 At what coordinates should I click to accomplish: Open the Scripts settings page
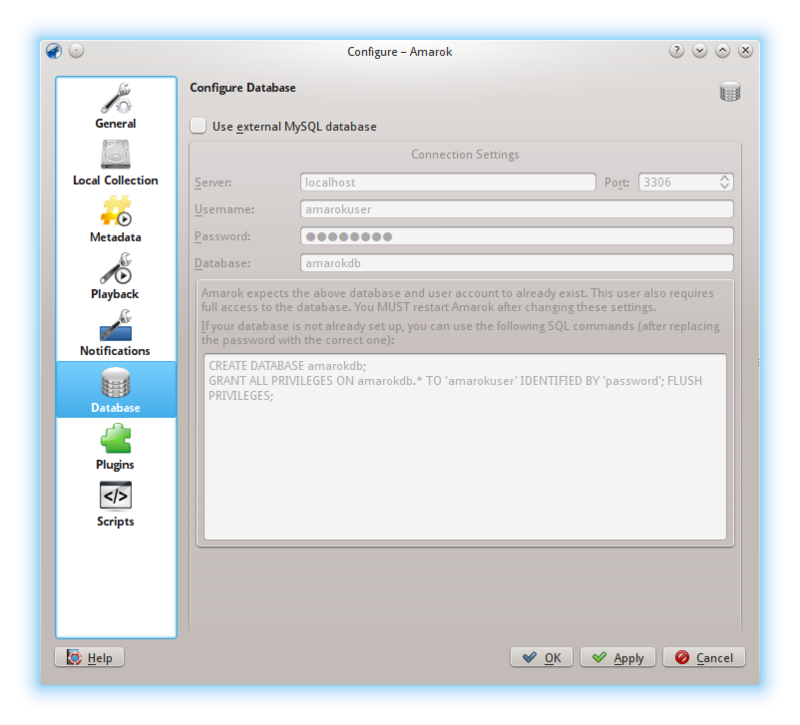pos(116,504)
